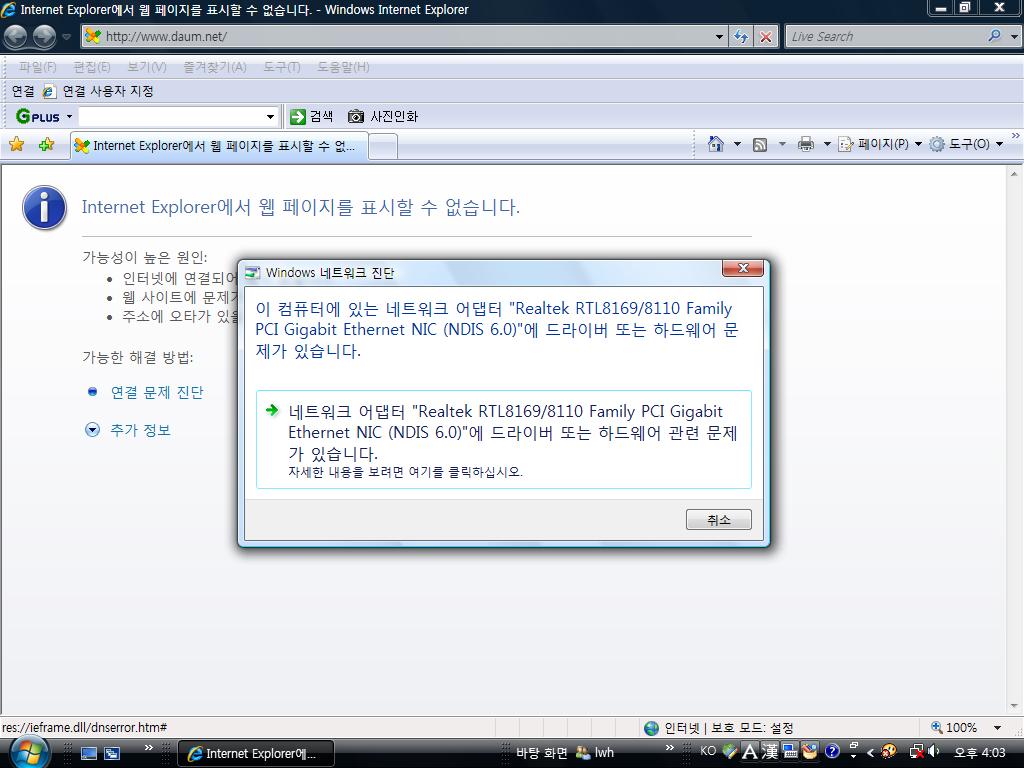Click the volume speaker tray icon
This screenshot has height=768, width=1024.
[934, 752]
